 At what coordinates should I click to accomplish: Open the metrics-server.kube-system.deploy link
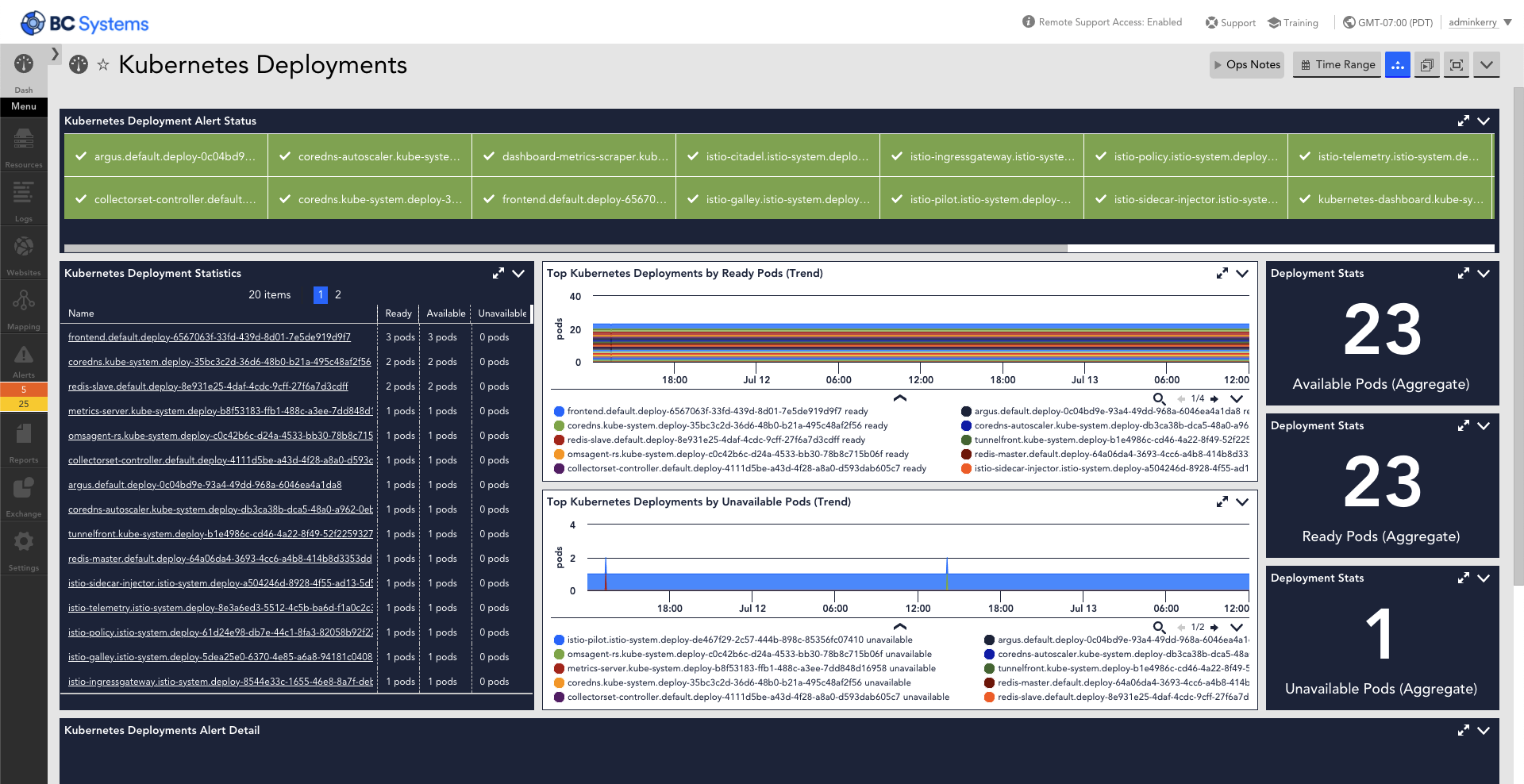pyautogui.click(x=221, y=411)
